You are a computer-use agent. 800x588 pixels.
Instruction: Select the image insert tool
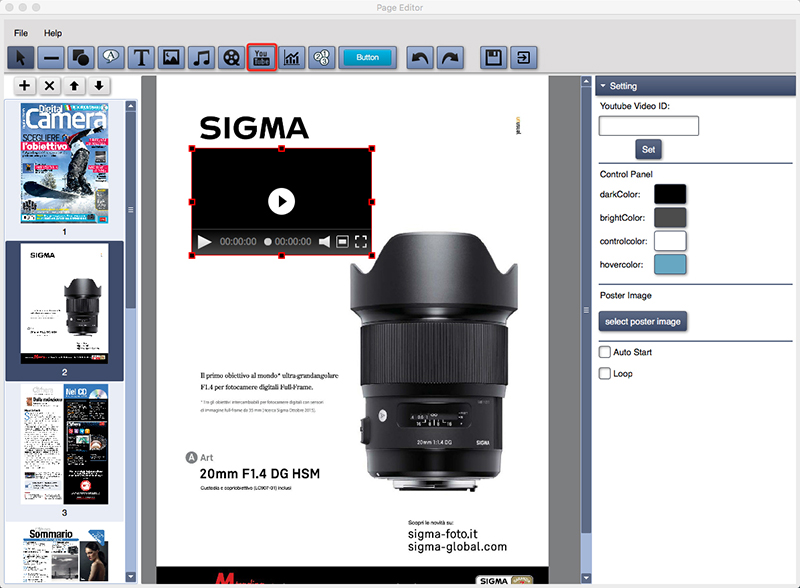tap(170, 57)
